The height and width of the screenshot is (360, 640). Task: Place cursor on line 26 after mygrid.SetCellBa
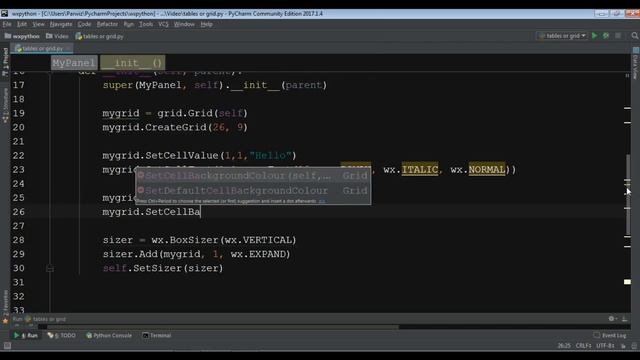(200, 212)
